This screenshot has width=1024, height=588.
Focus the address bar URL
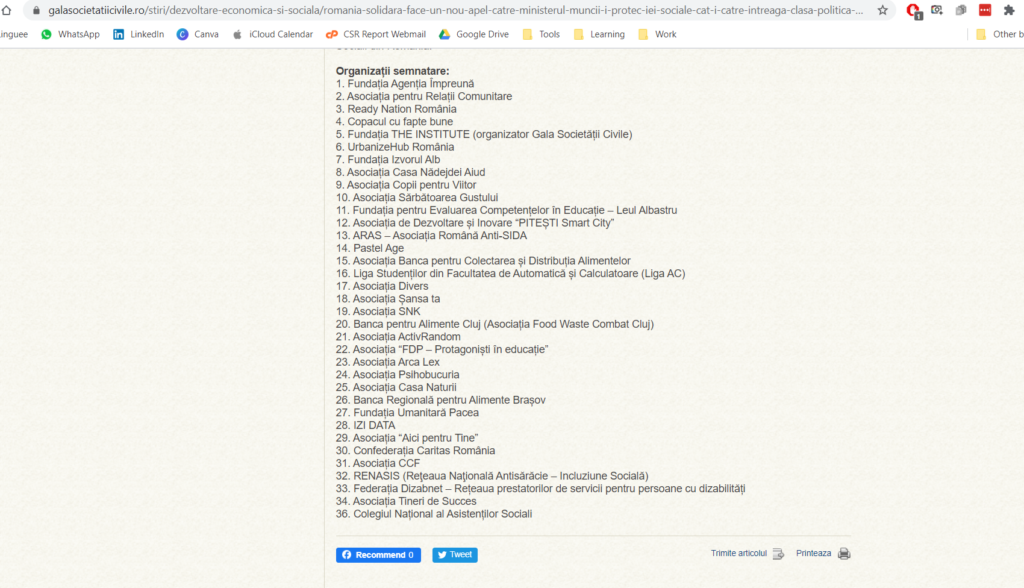[x=455, y=10]
